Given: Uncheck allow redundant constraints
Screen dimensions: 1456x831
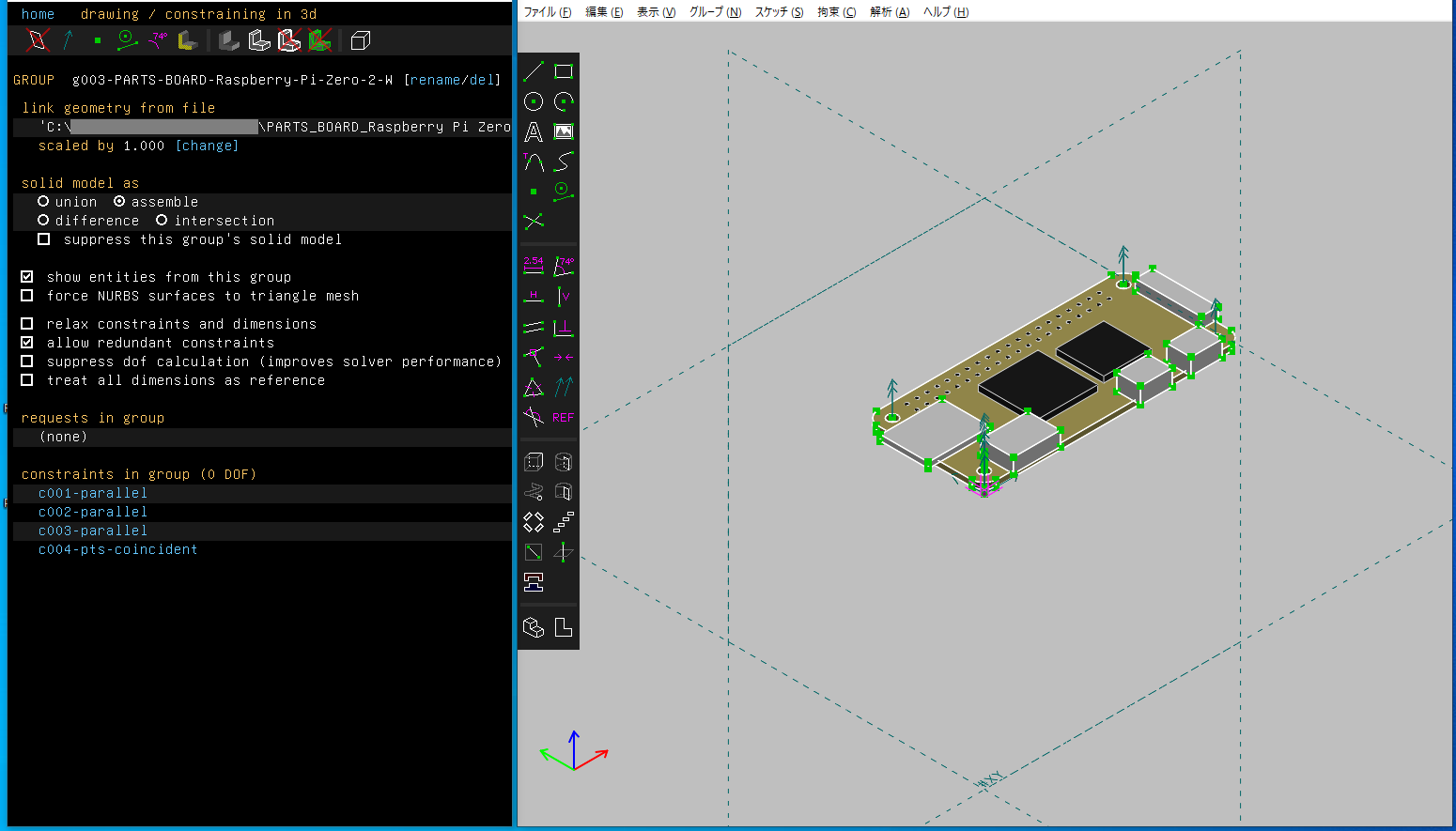Looking at the screenshot, I should tap(27, 343).
